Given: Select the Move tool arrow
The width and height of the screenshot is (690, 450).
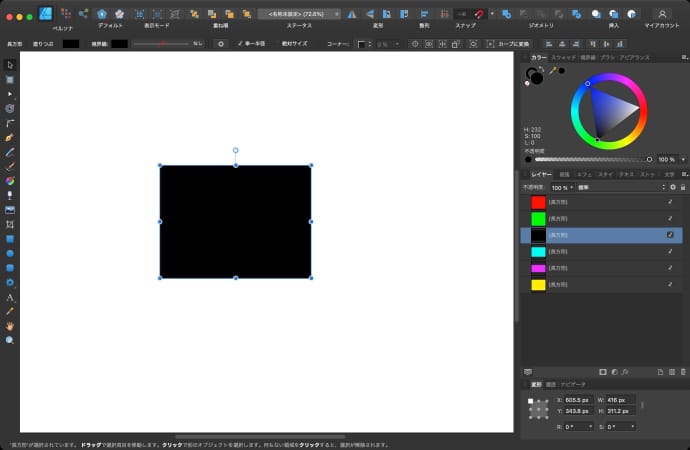Looking at the screenshot, I should coord(10,65).
